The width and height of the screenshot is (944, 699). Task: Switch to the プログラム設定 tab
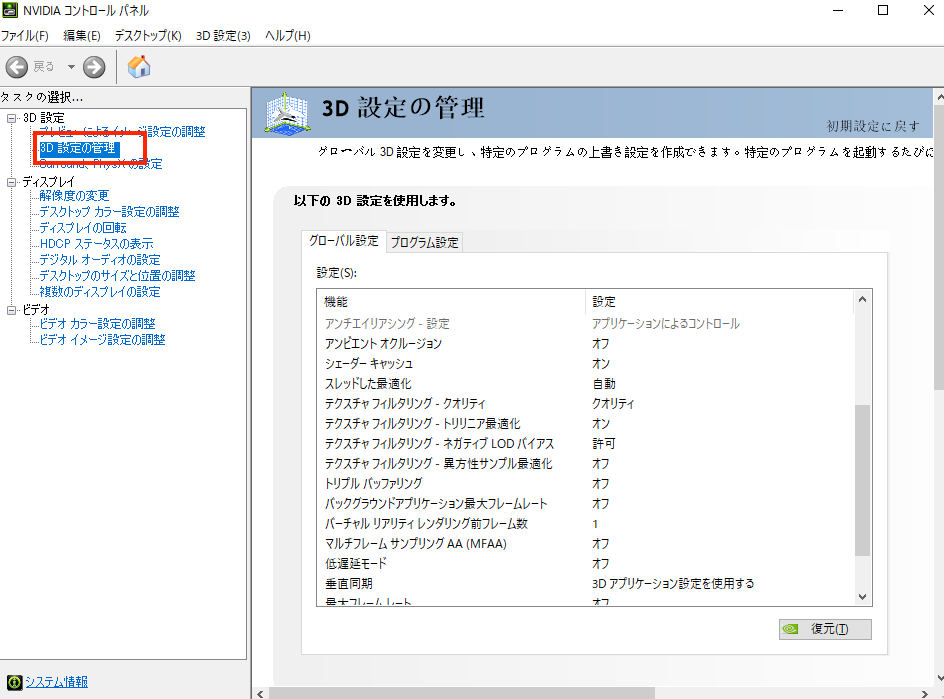424,242
